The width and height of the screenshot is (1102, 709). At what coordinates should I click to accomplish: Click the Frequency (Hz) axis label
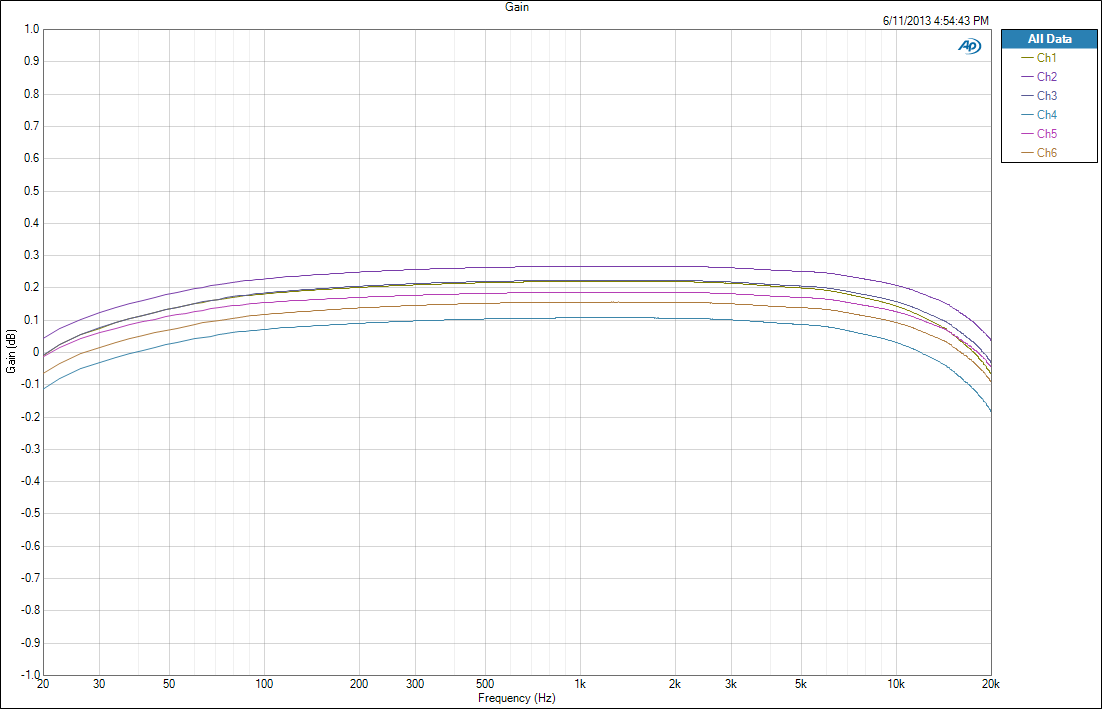coord(517,698)
